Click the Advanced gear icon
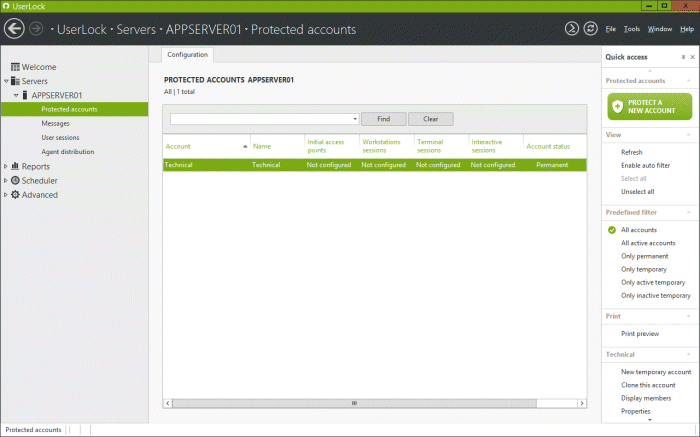The width and height of the screenshot is (700, 437). pos(15,195)
